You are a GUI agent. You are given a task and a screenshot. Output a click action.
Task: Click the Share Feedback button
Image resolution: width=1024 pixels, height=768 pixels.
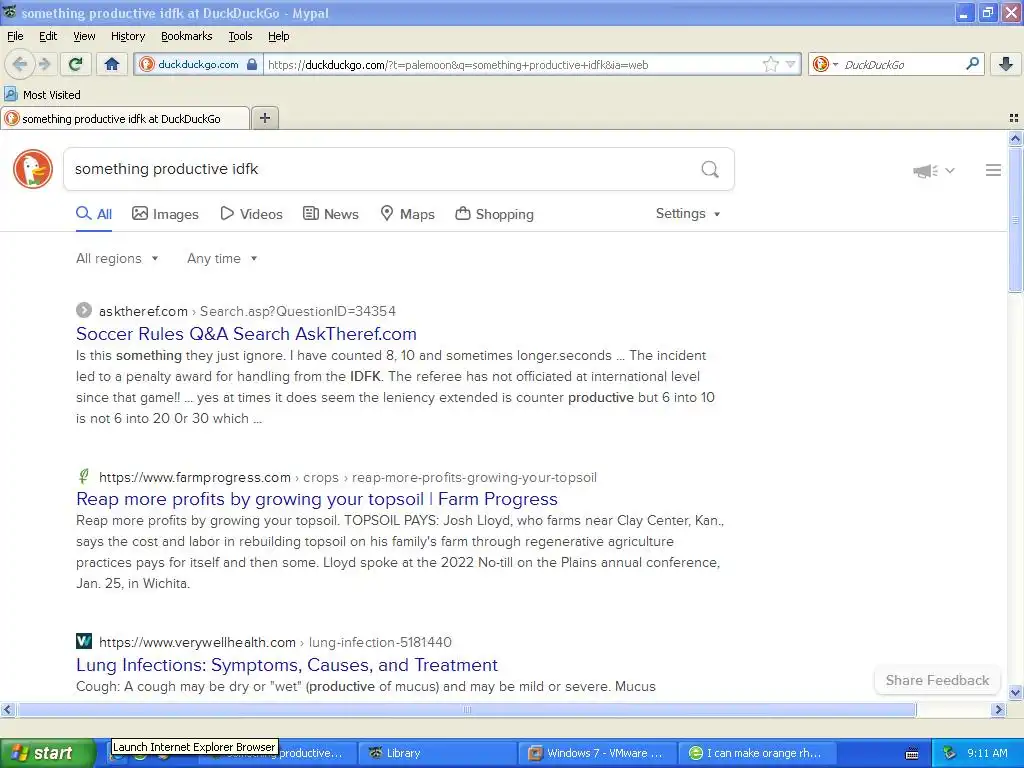click(937, 680)
